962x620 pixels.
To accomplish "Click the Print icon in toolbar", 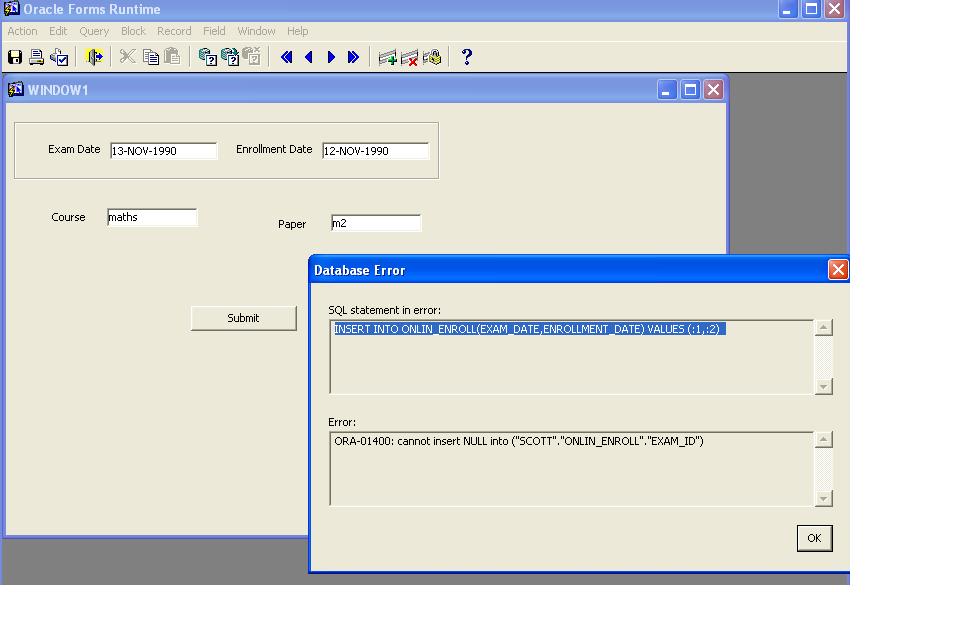I will [36, 57].
